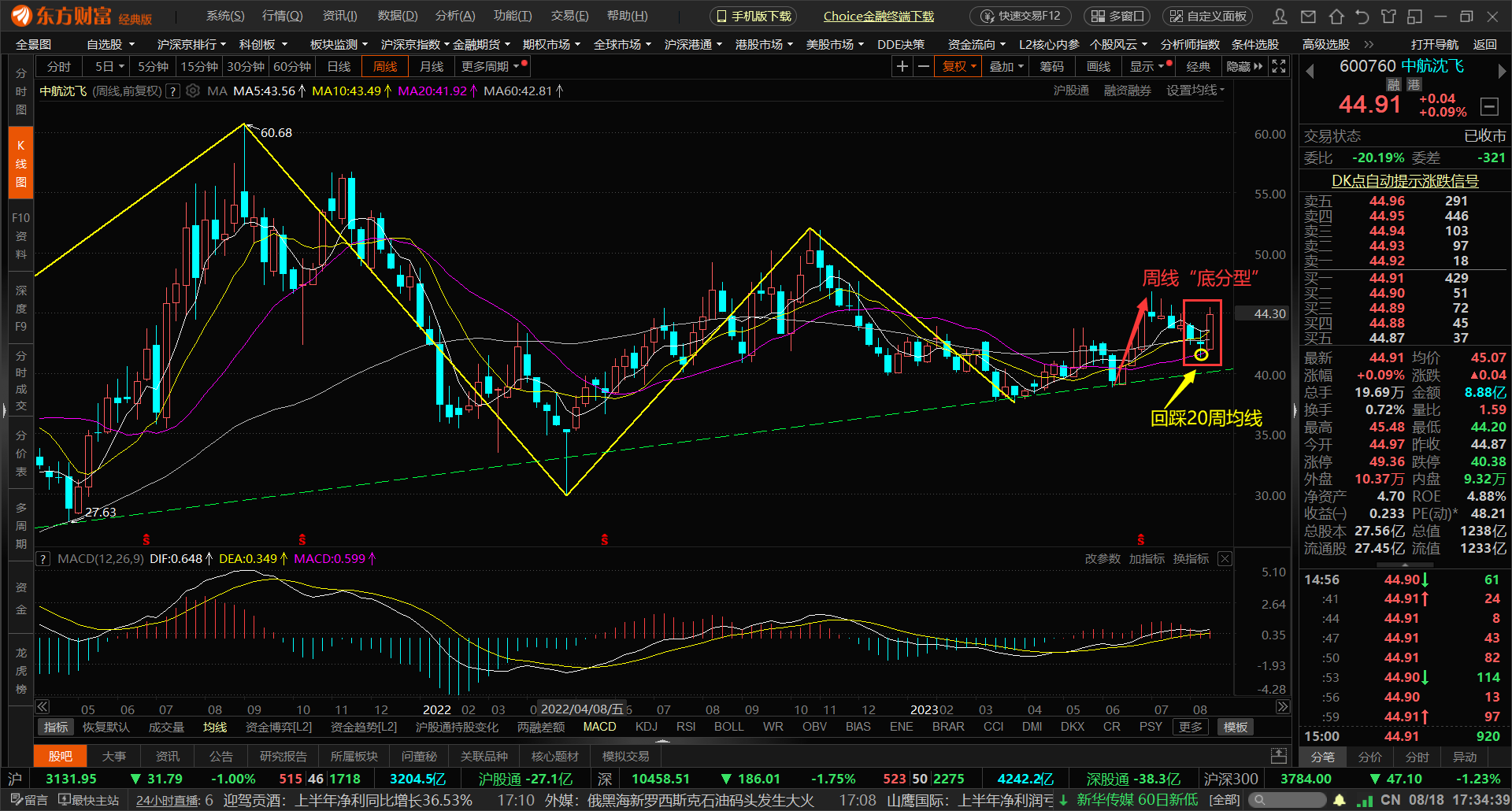Open MACD indicator help icon
Screen dimensions: 1512x811
click(43, 559)
